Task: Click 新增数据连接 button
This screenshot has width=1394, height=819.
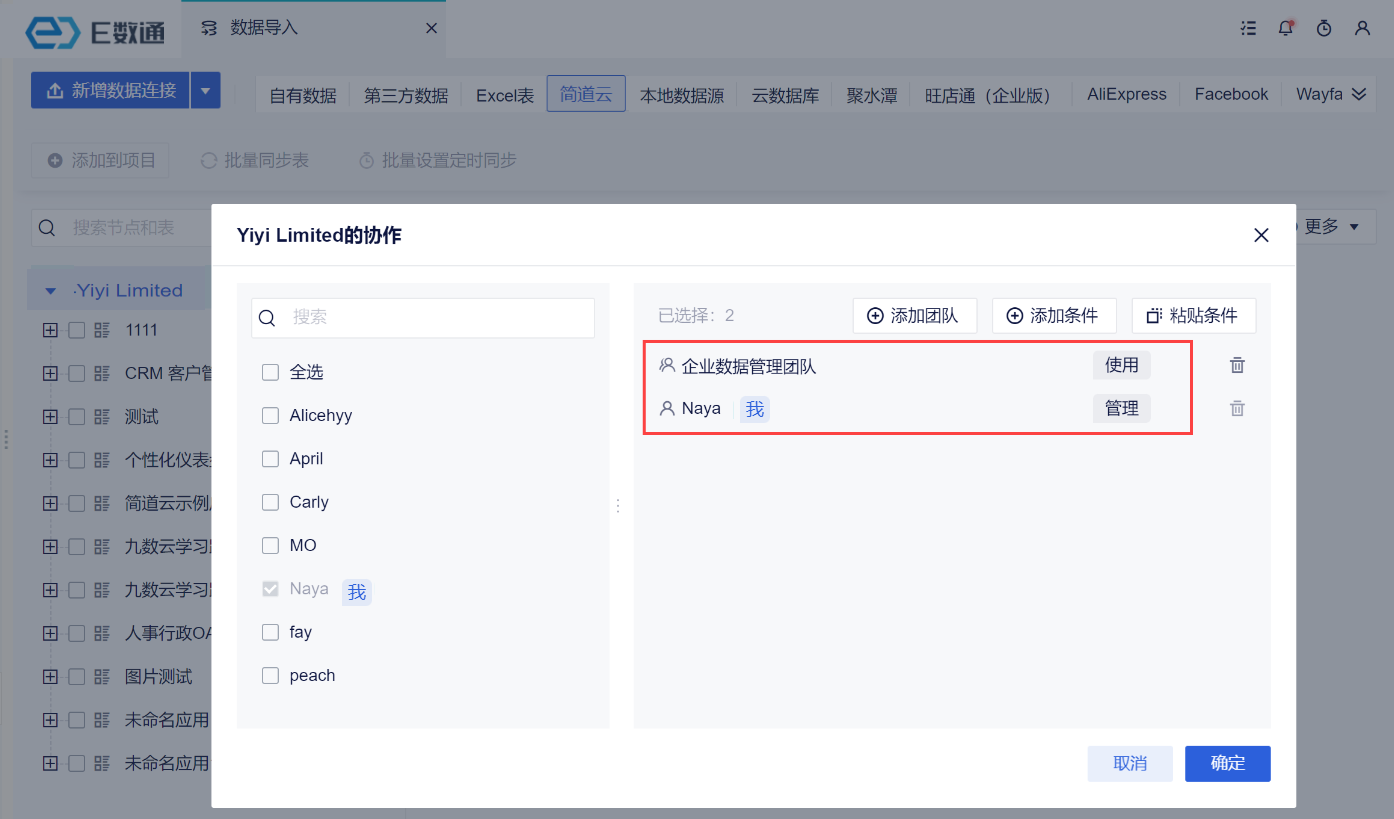Action: coord(110,90)
